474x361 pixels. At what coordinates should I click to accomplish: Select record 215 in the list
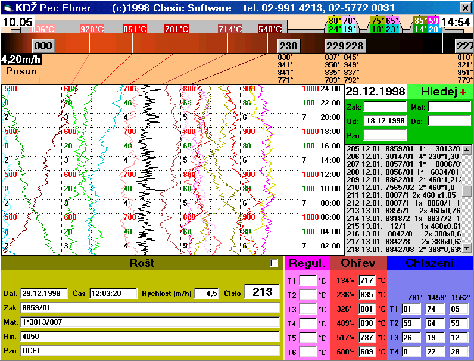coord(404,226)
